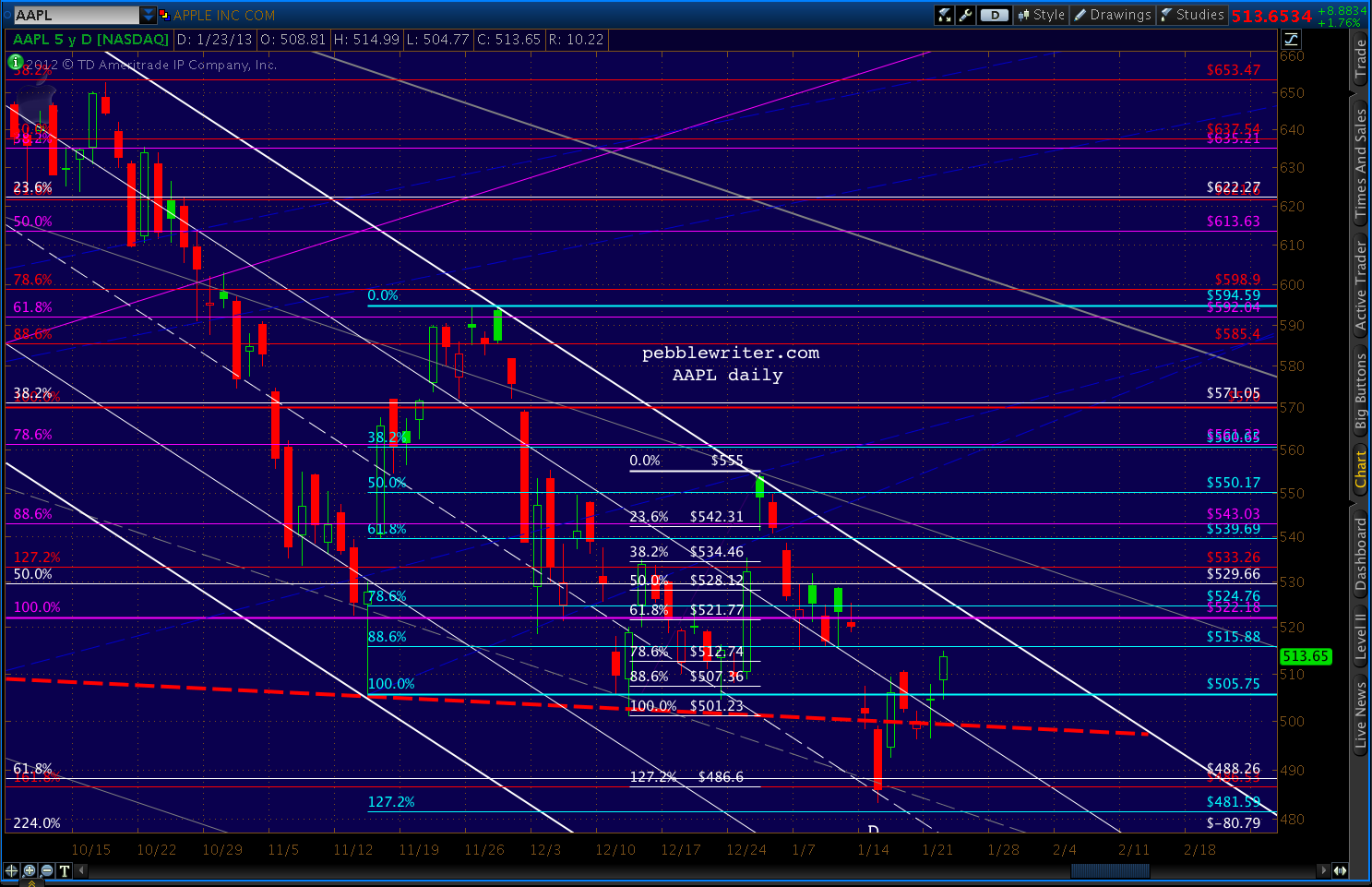The width and height of the screenshot is (1372, 887).
Task: Click the $542.31 retracement label
Action: (x=717, y=517)
